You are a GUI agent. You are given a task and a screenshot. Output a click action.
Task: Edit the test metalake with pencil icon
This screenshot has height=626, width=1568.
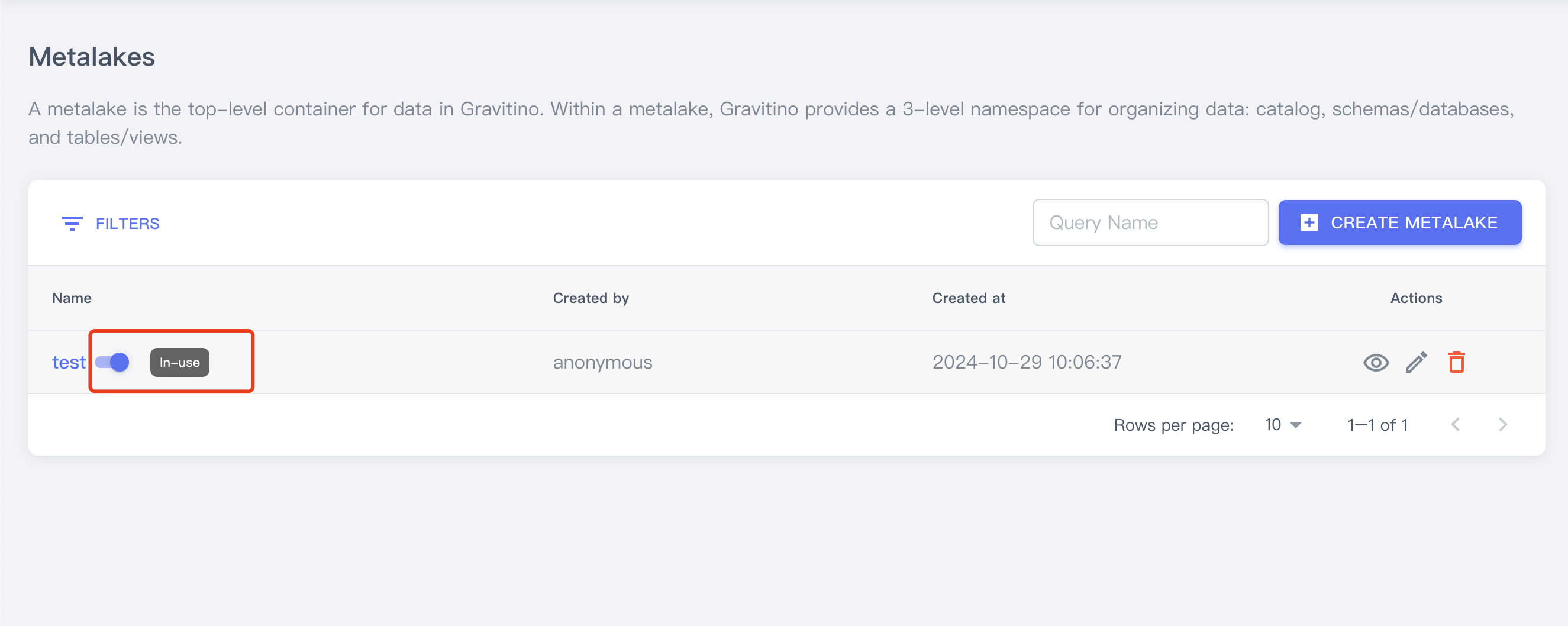(1416, 362)
